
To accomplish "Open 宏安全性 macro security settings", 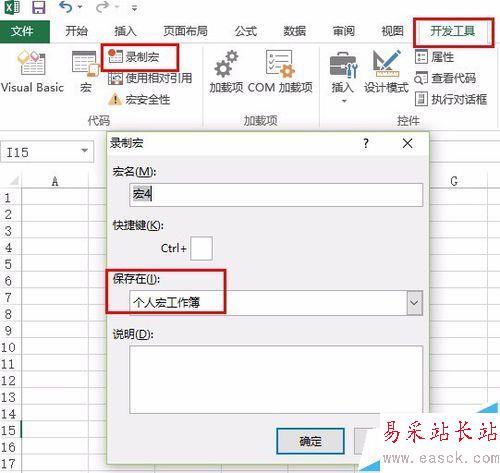I will click(x=139, y=99).
